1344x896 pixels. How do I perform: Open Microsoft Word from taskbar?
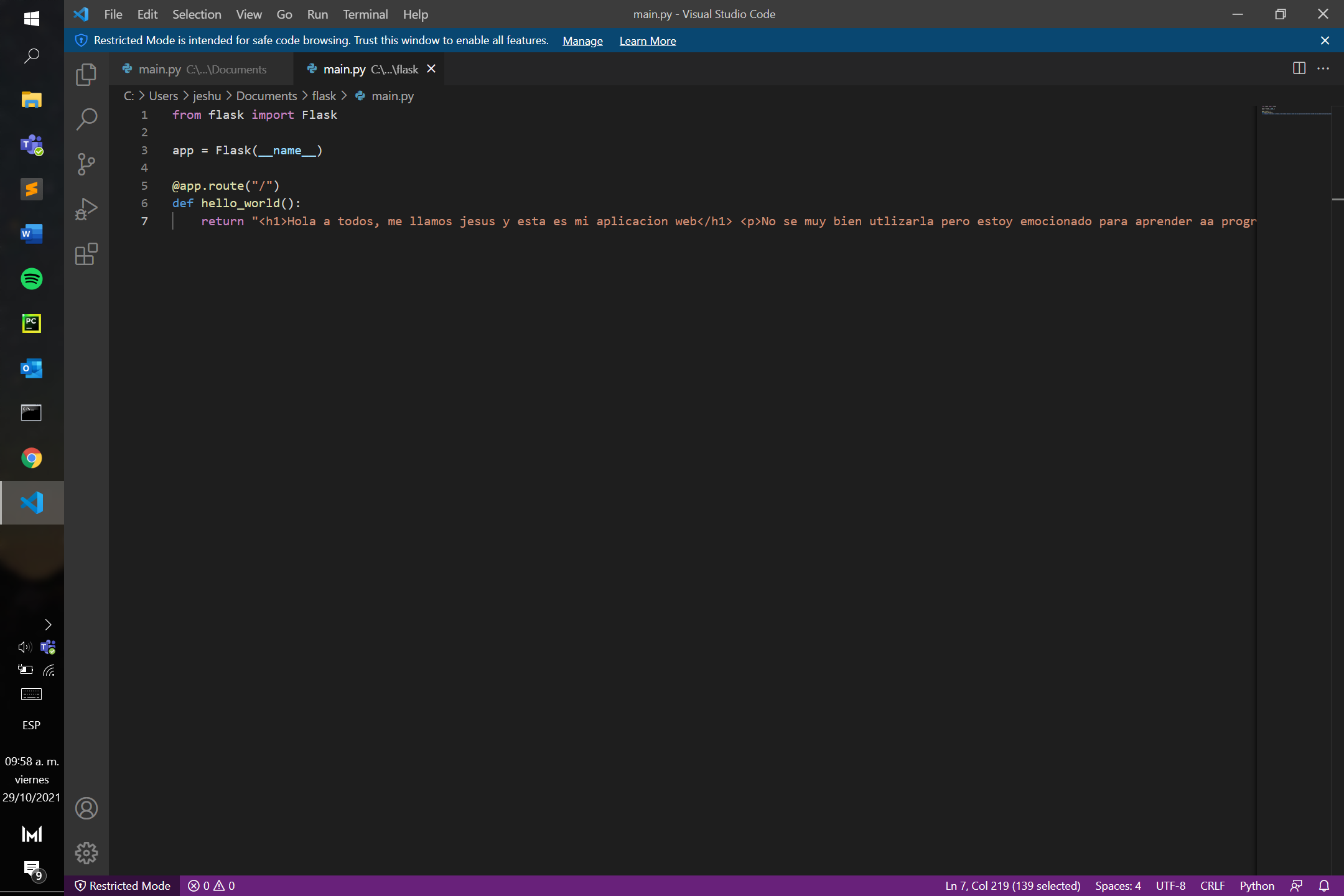coord(32,234)
